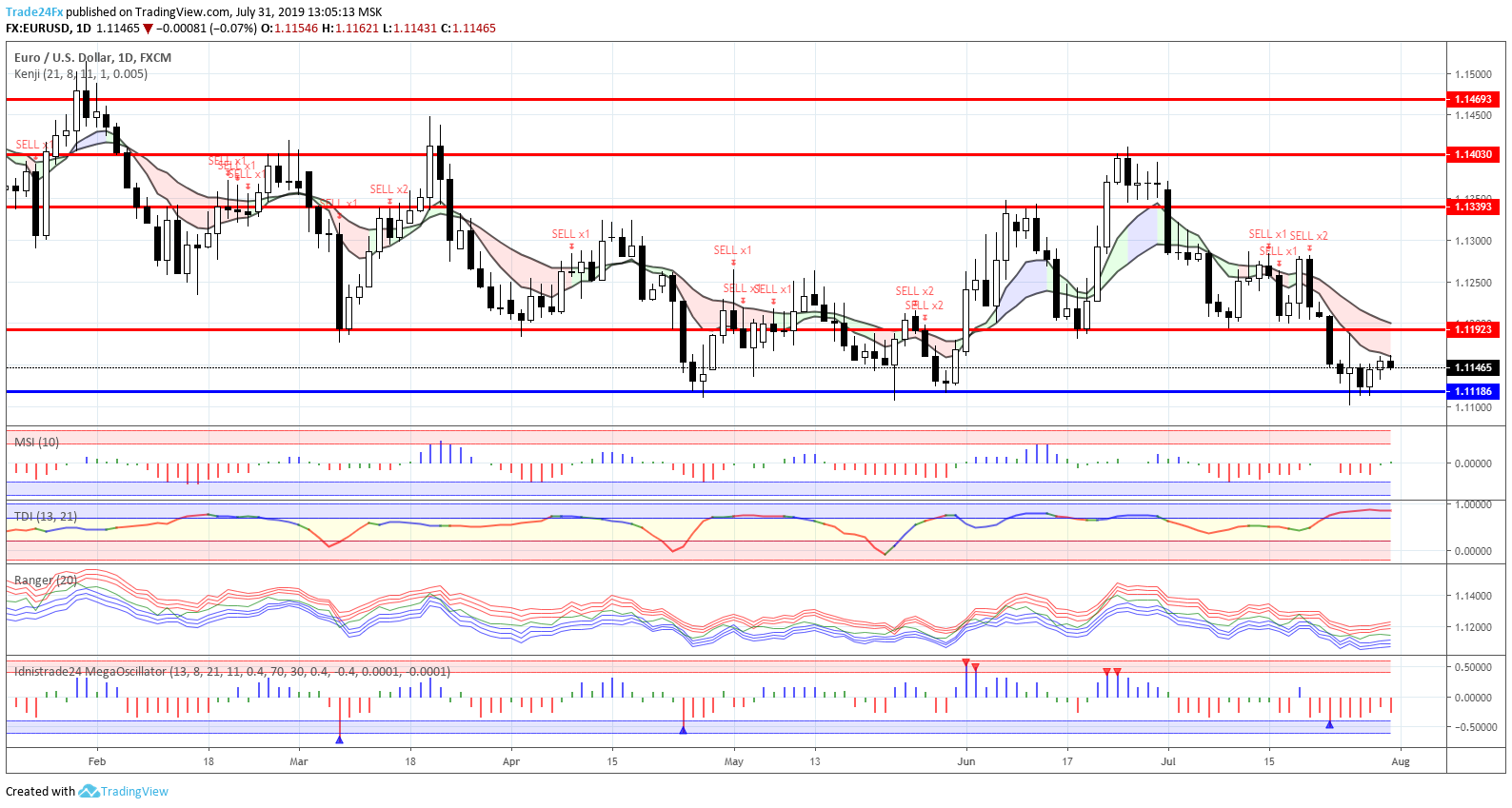The height and width of the screenshot is (808, 1512).
Task: Click the 0.50000 value on MegaOscillator axis
Action: [x=1473, y=667]
